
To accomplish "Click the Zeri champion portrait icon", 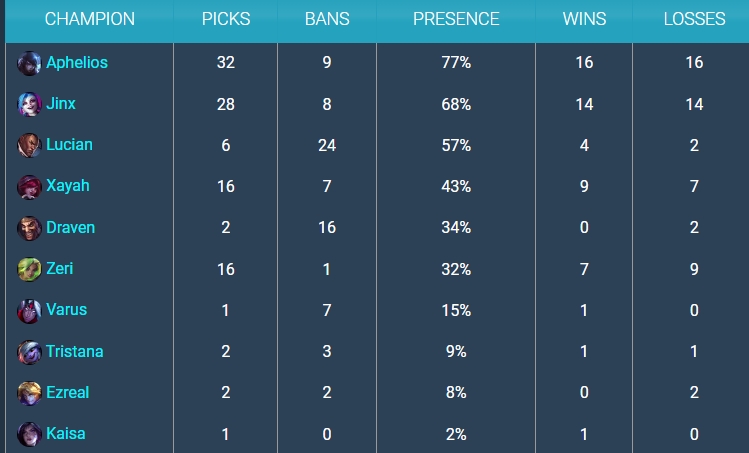I will (x=29, y=269).
